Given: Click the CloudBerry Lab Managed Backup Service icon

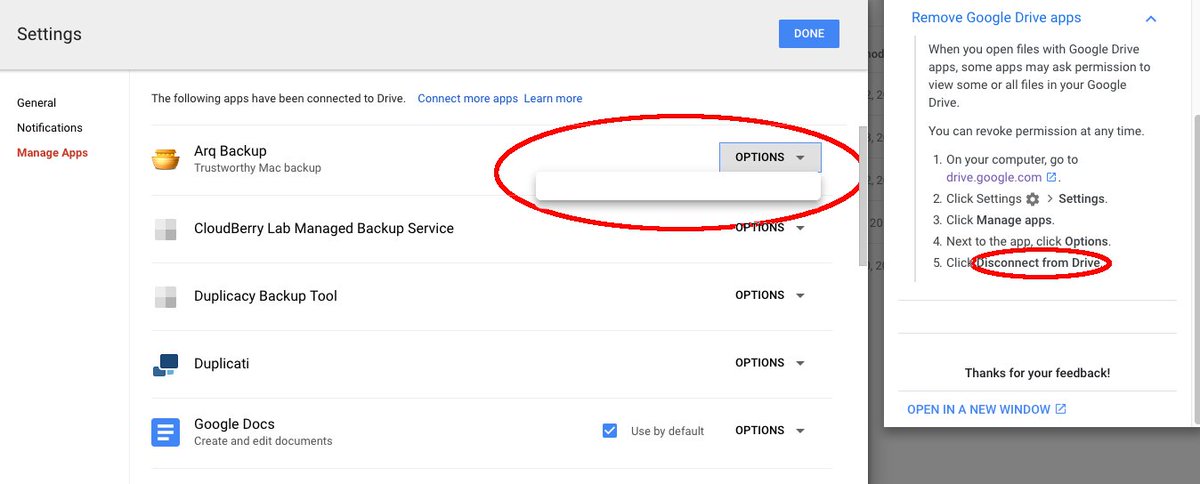Looking at the screenshot, I should click(x=165, y=229).
